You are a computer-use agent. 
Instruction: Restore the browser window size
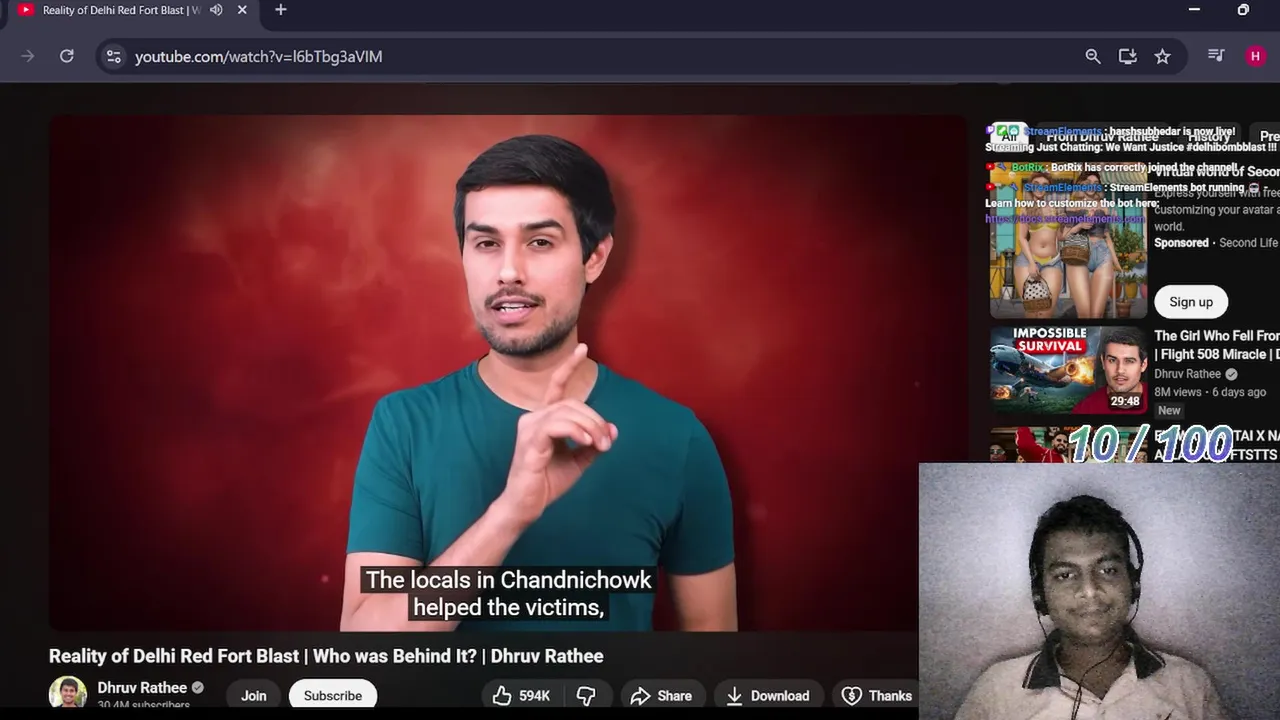[1243, 10]
